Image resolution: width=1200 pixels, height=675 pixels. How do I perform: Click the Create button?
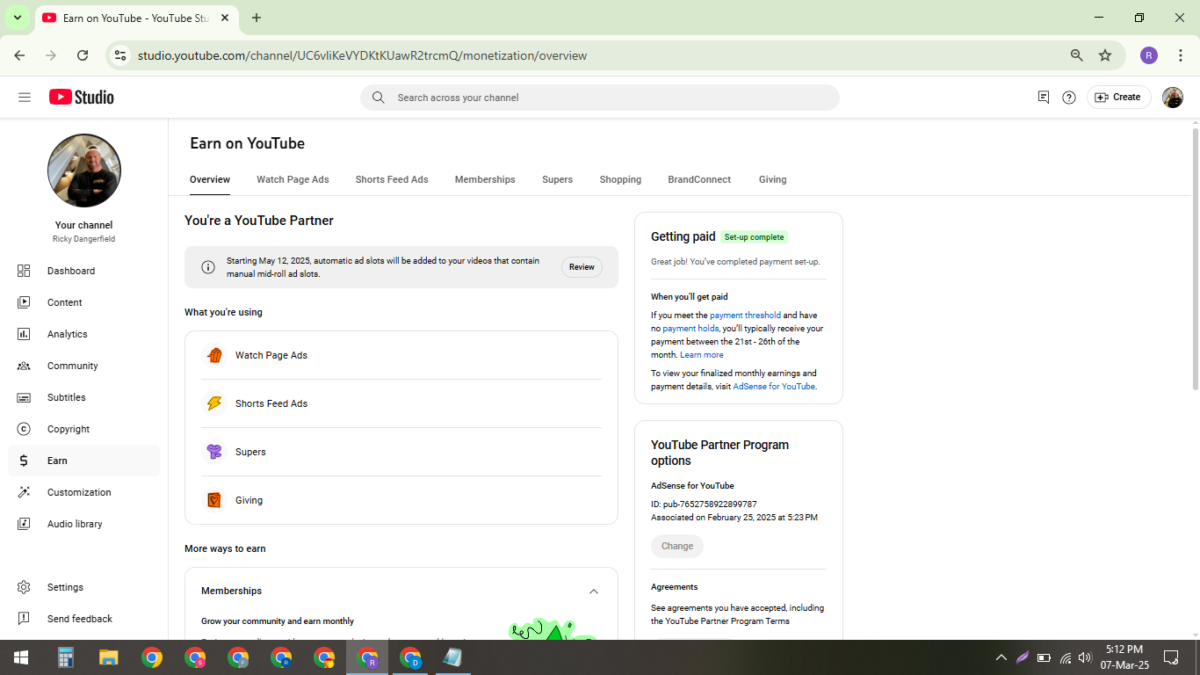point(1119,97)
